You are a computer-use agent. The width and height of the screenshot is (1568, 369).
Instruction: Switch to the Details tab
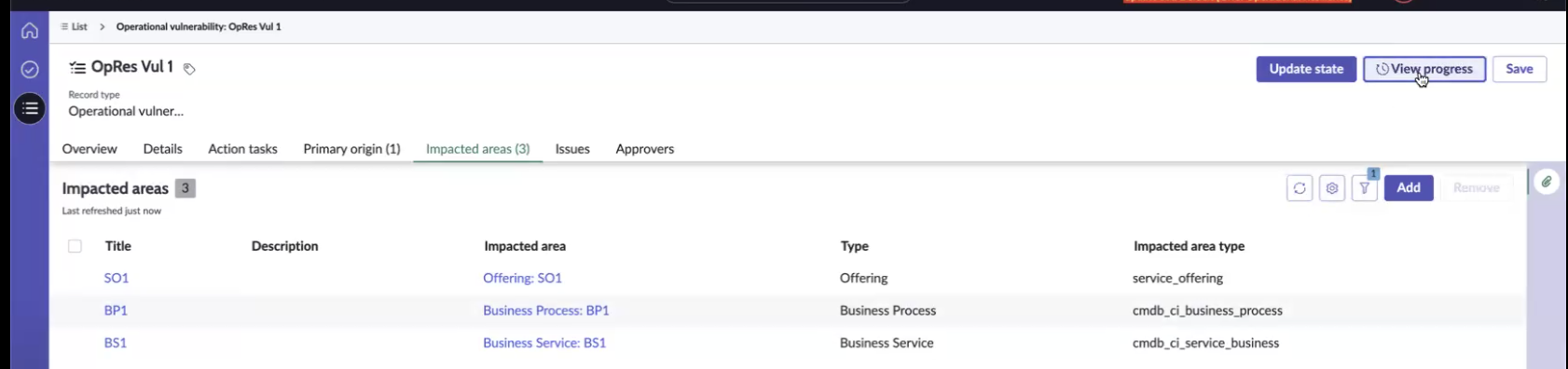tap(162, 149)
